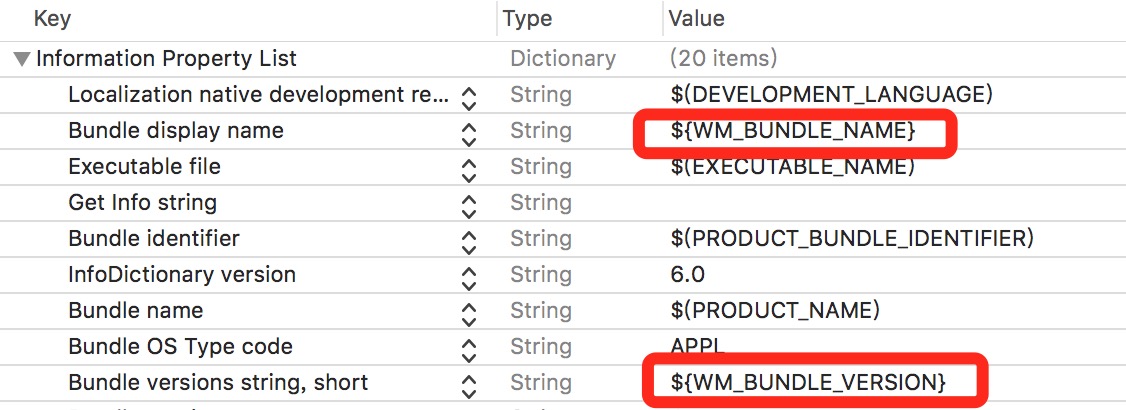
Task: Open key stepper for Bundle name row
Action: point(469,313)
